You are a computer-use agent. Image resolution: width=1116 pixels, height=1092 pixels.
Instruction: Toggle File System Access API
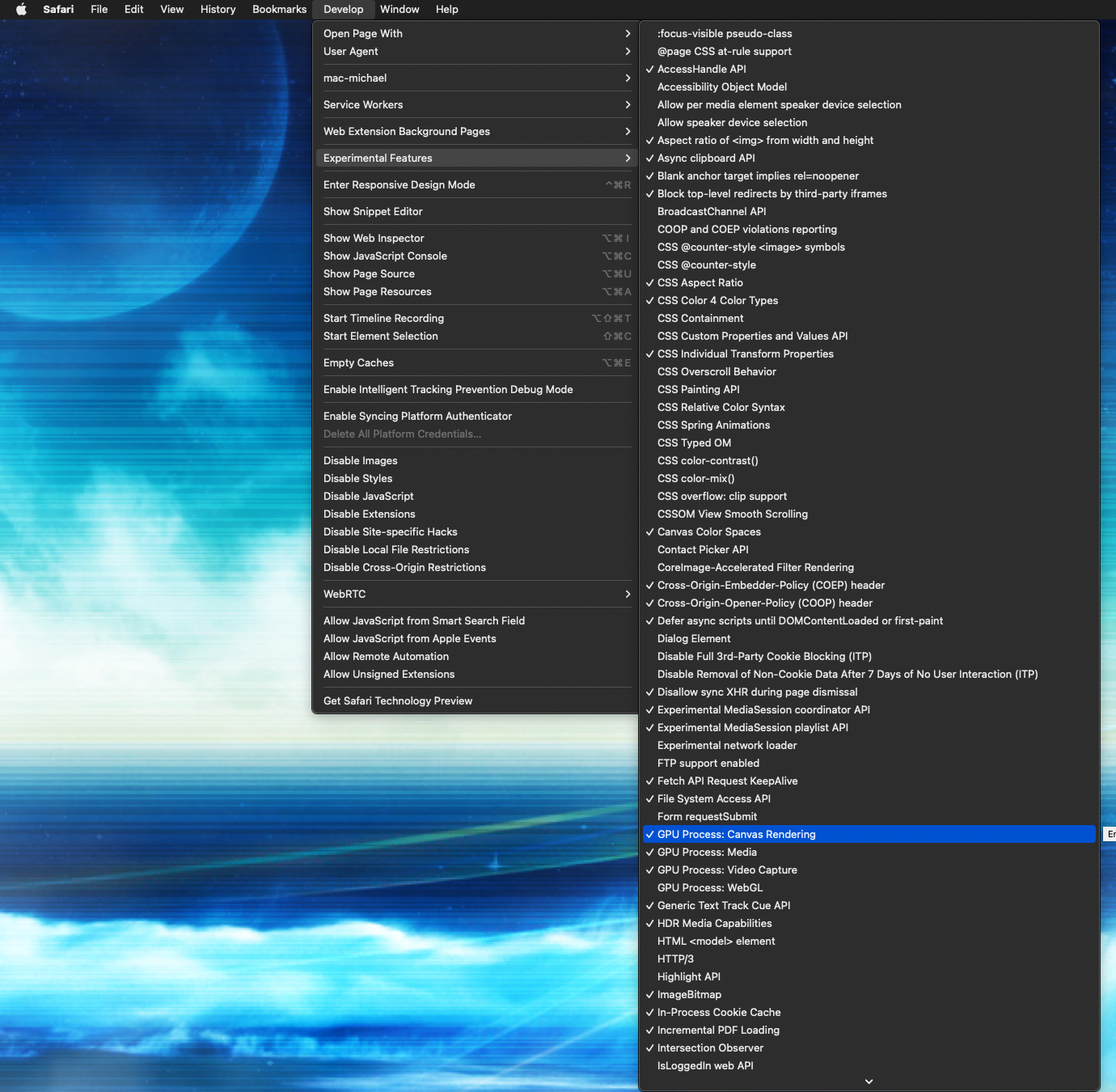(x=869, y=798)
